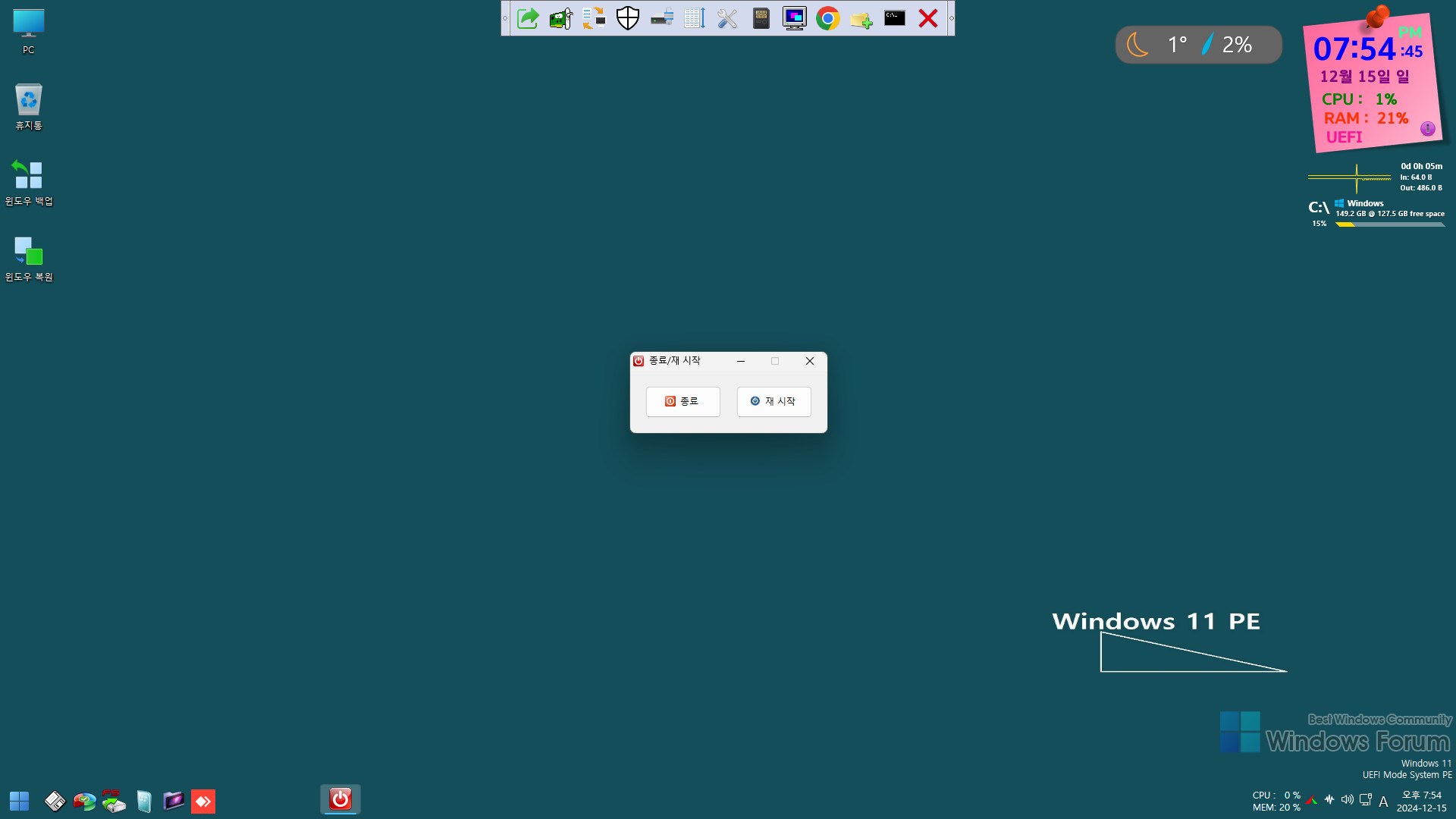The image size is (1456, 819).
Task: Open the memory card utility icon
Action: [761, 18]
